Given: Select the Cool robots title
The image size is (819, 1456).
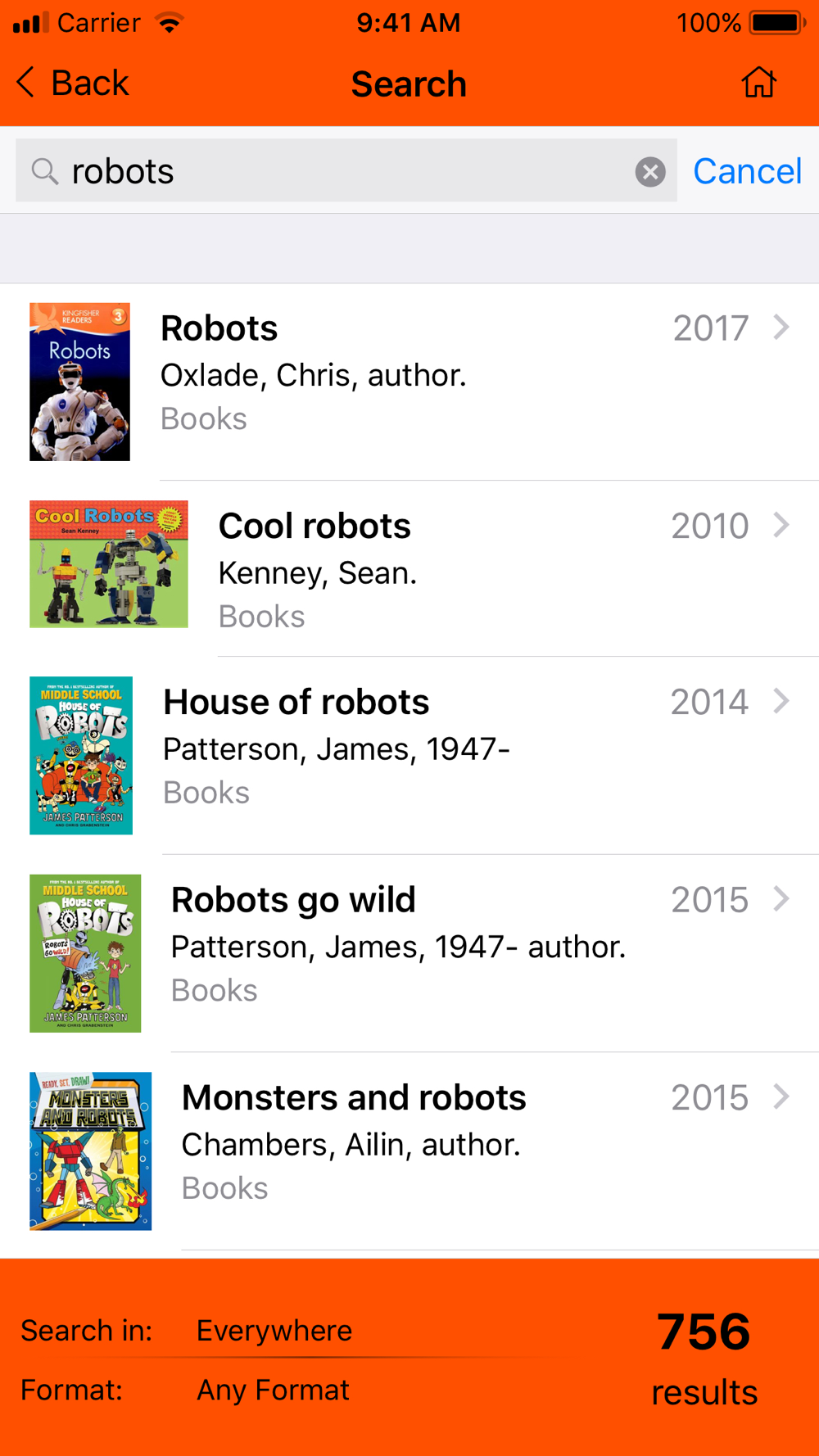Looking at the screenshot, I should [x=314, y=526].
